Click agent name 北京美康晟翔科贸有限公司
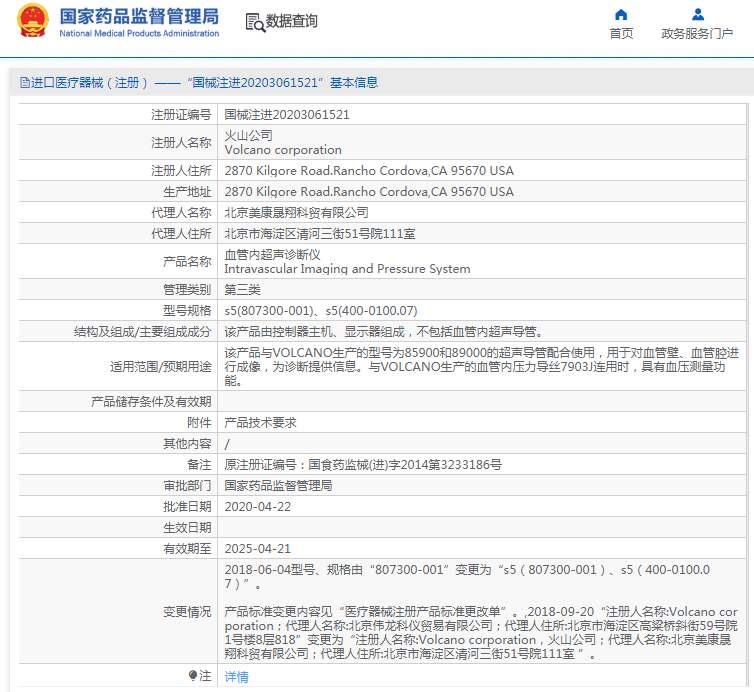This screenshot has width=754, height=692. [x=296, y=213]
